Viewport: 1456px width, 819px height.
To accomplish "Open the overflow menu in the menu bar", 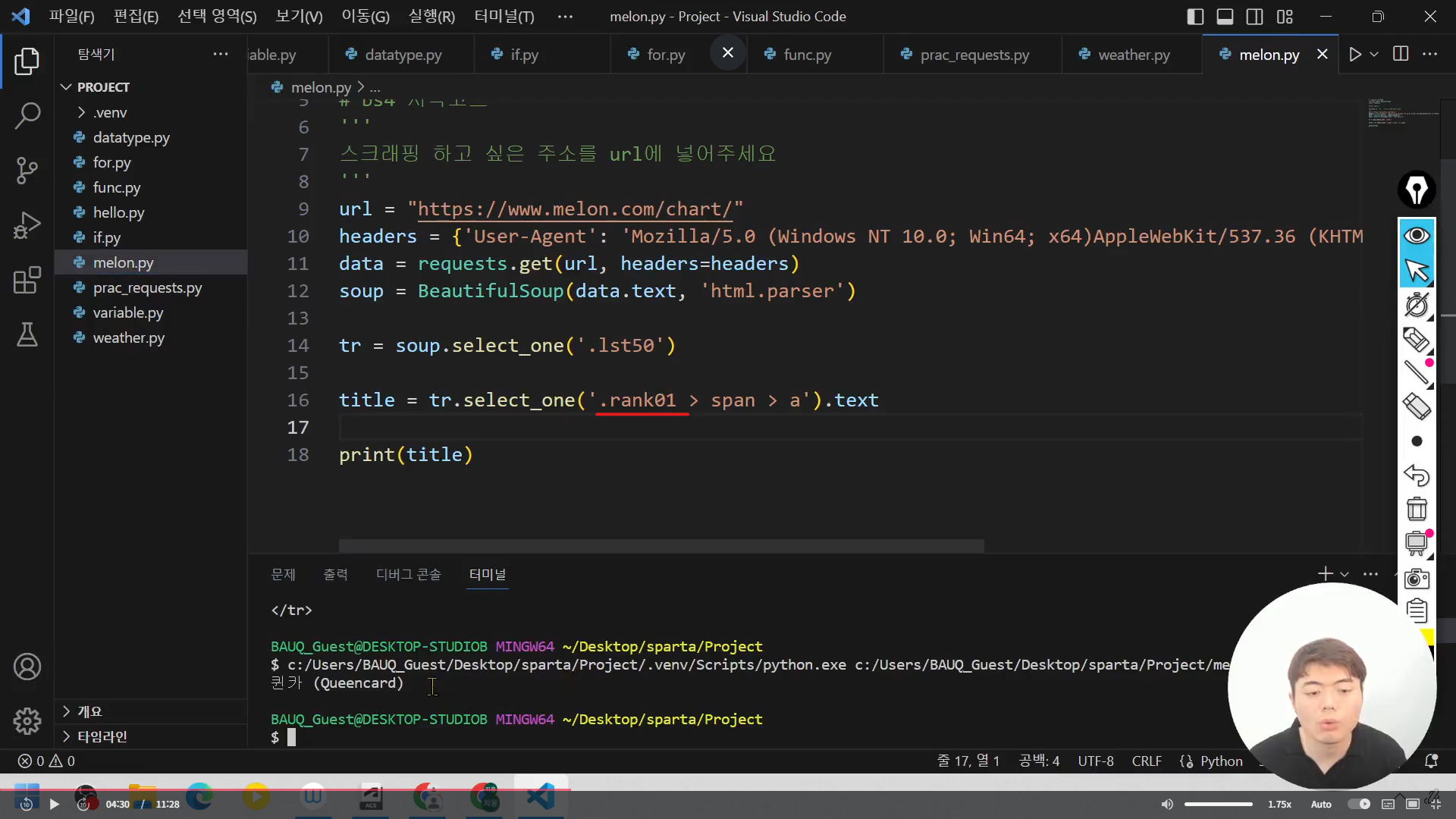I will point(565,17).
